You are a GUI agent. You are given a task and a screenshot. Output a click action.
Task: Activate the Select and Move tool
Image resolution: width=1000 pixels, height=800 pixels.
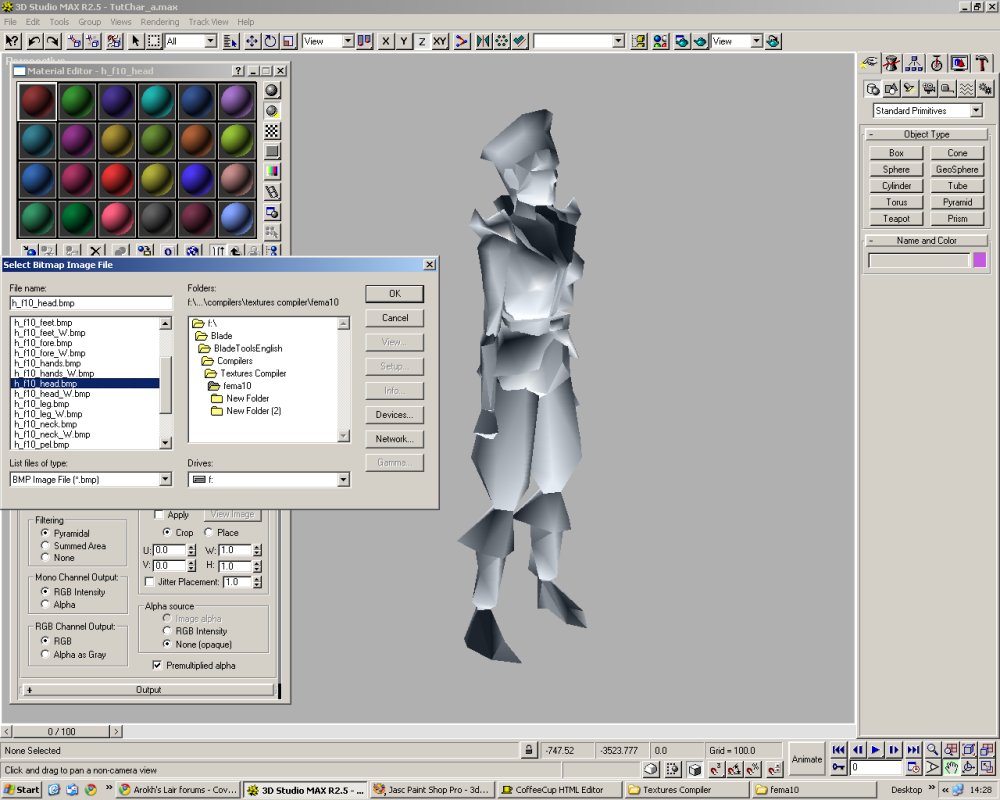click(252, 41)
